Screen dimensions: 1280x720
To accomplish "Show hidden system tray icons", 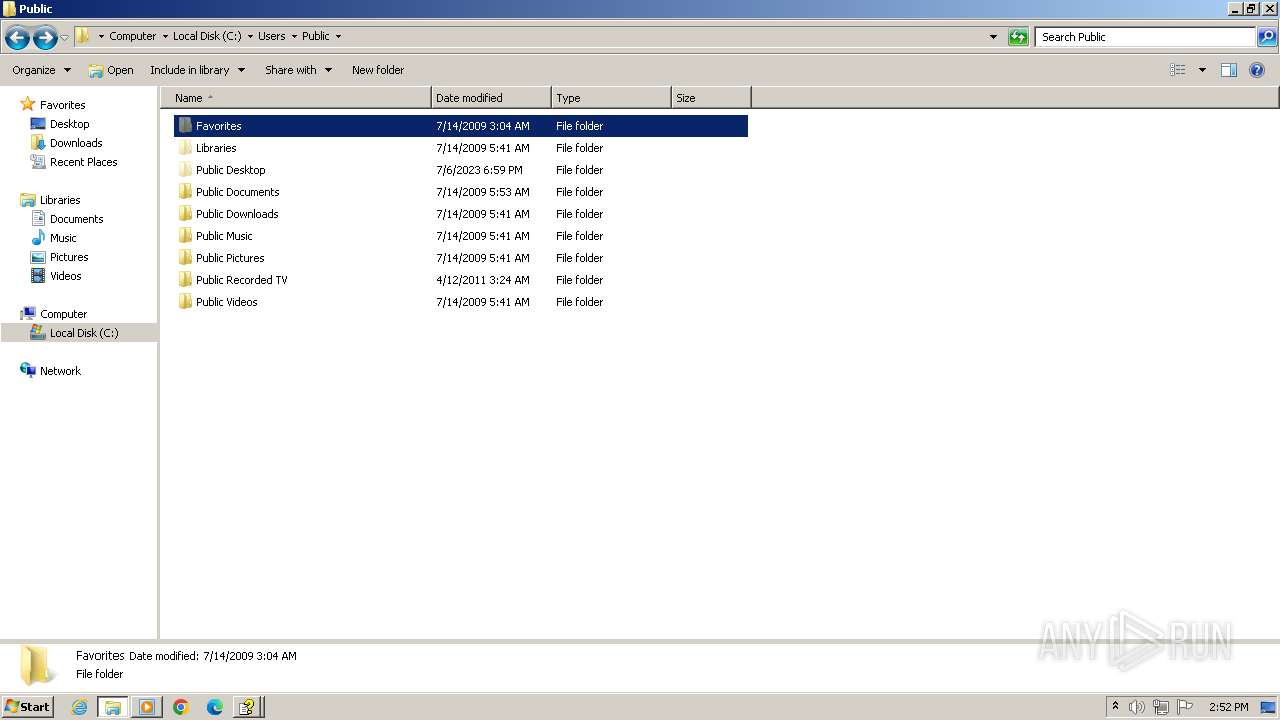I will [x=1116, y=707].
